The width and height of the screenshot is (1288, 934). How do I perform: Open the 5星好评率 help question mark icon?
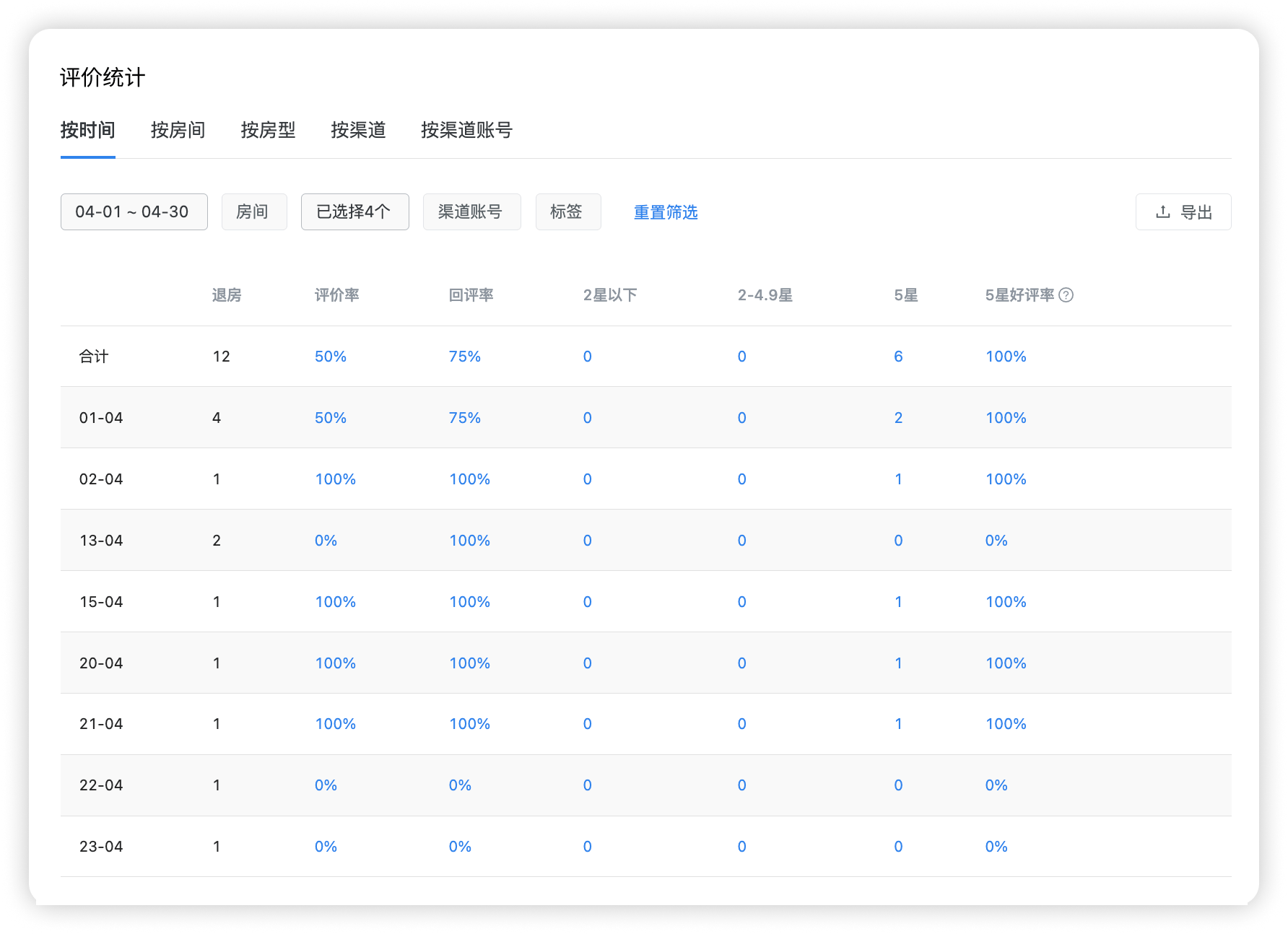click(x=1068, y=294)
